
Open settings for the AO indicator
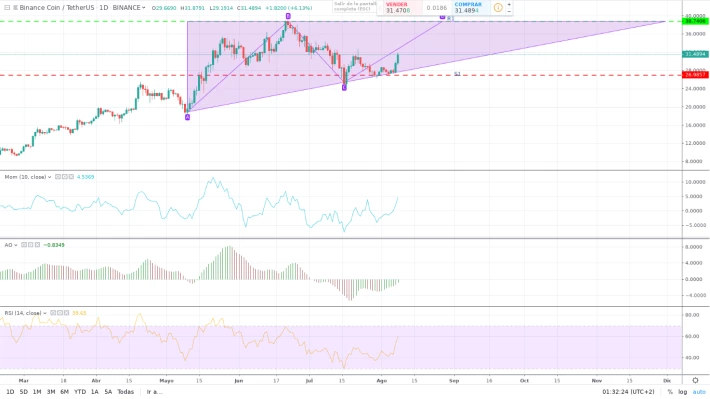tap(31, 245)
